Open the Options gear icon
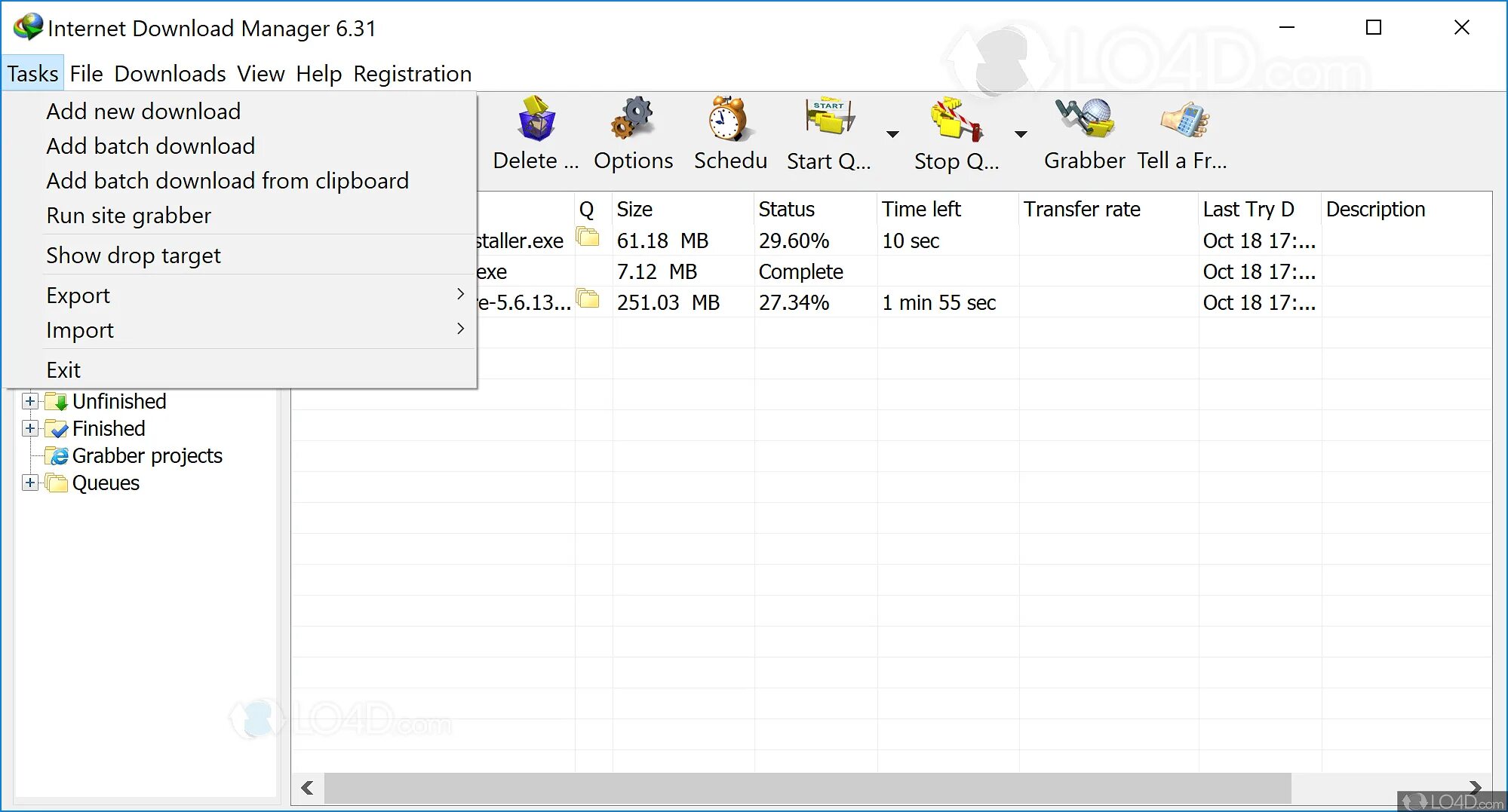Image resolution: width=1508 pixels, height=812 pixels. pyautogui.click(x=632, y=119)
